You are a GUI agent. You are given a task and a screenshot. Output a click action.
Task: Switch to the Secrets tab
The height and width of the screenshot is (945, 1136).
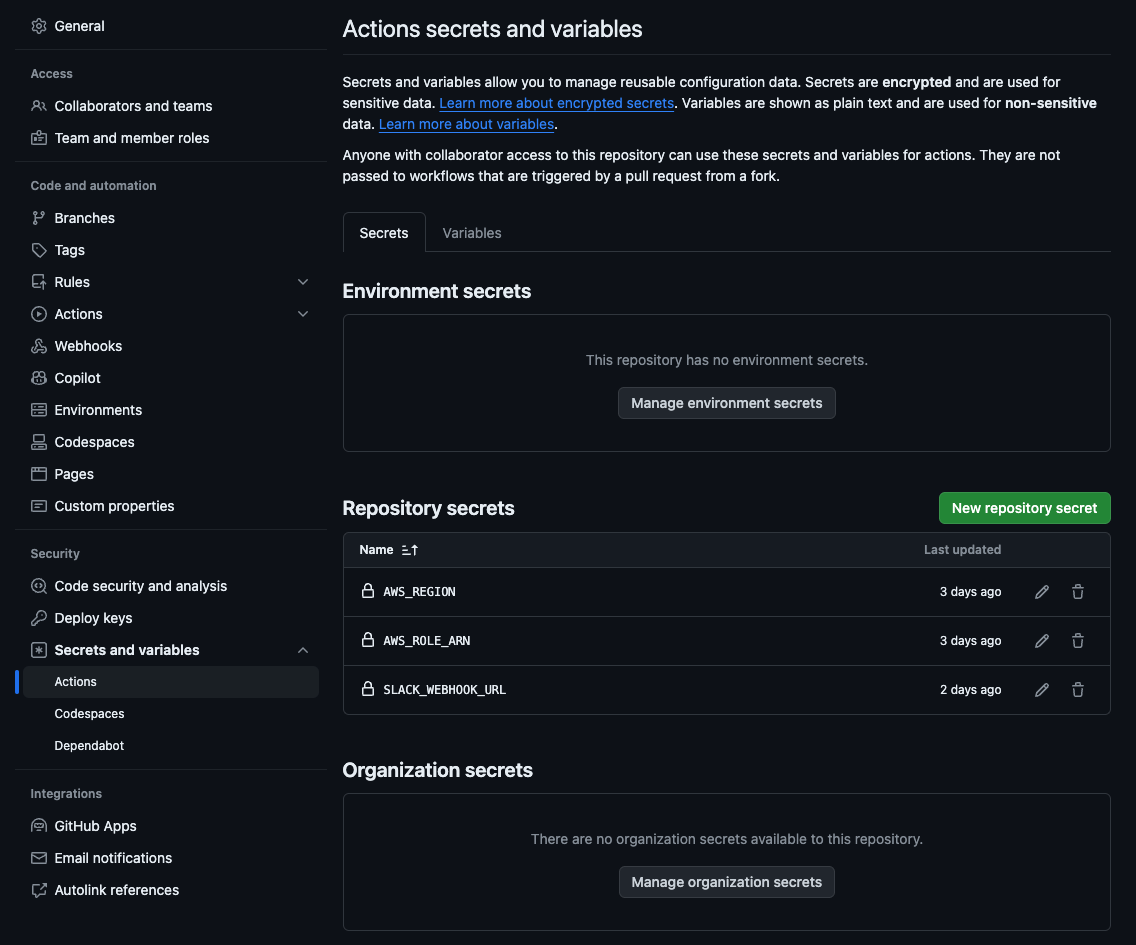click(384, 233)
